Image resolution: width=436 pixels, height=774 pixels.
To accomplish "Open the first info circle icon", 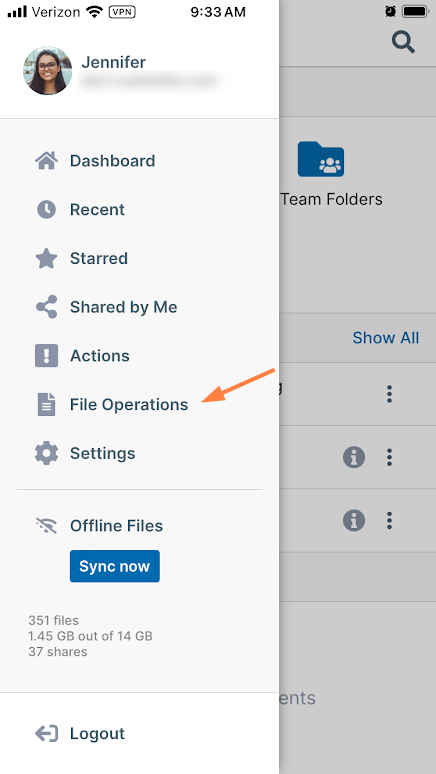I will tap(354, 458).
